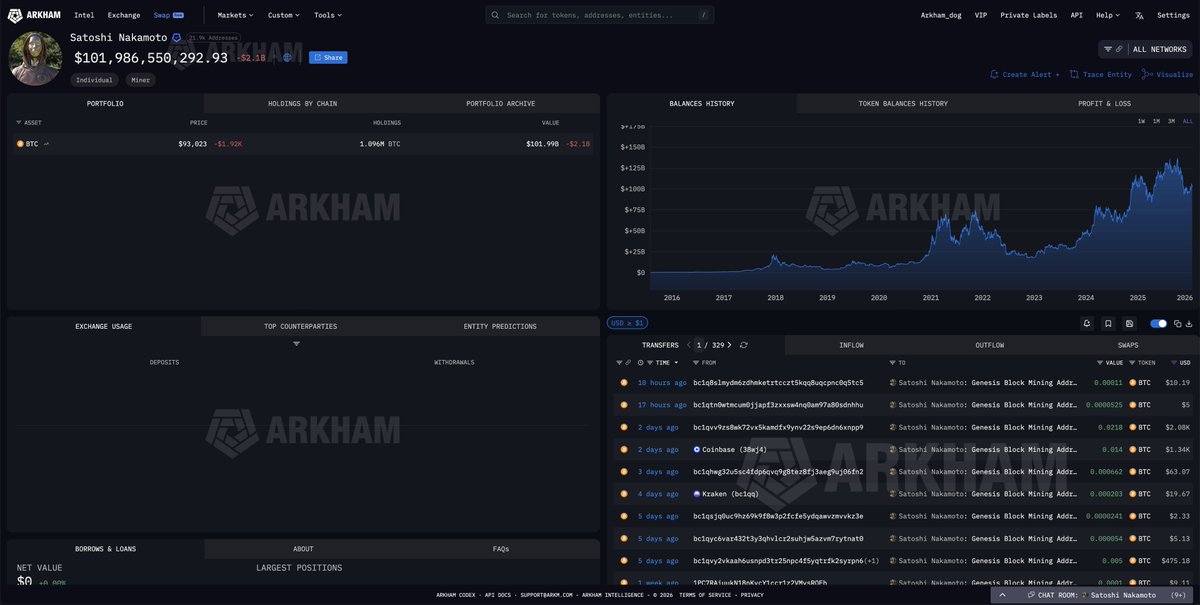The width and height of the screenshot is (1200, 605).
Task: Open the FAQs tab
Action: (x=501, y=549)
